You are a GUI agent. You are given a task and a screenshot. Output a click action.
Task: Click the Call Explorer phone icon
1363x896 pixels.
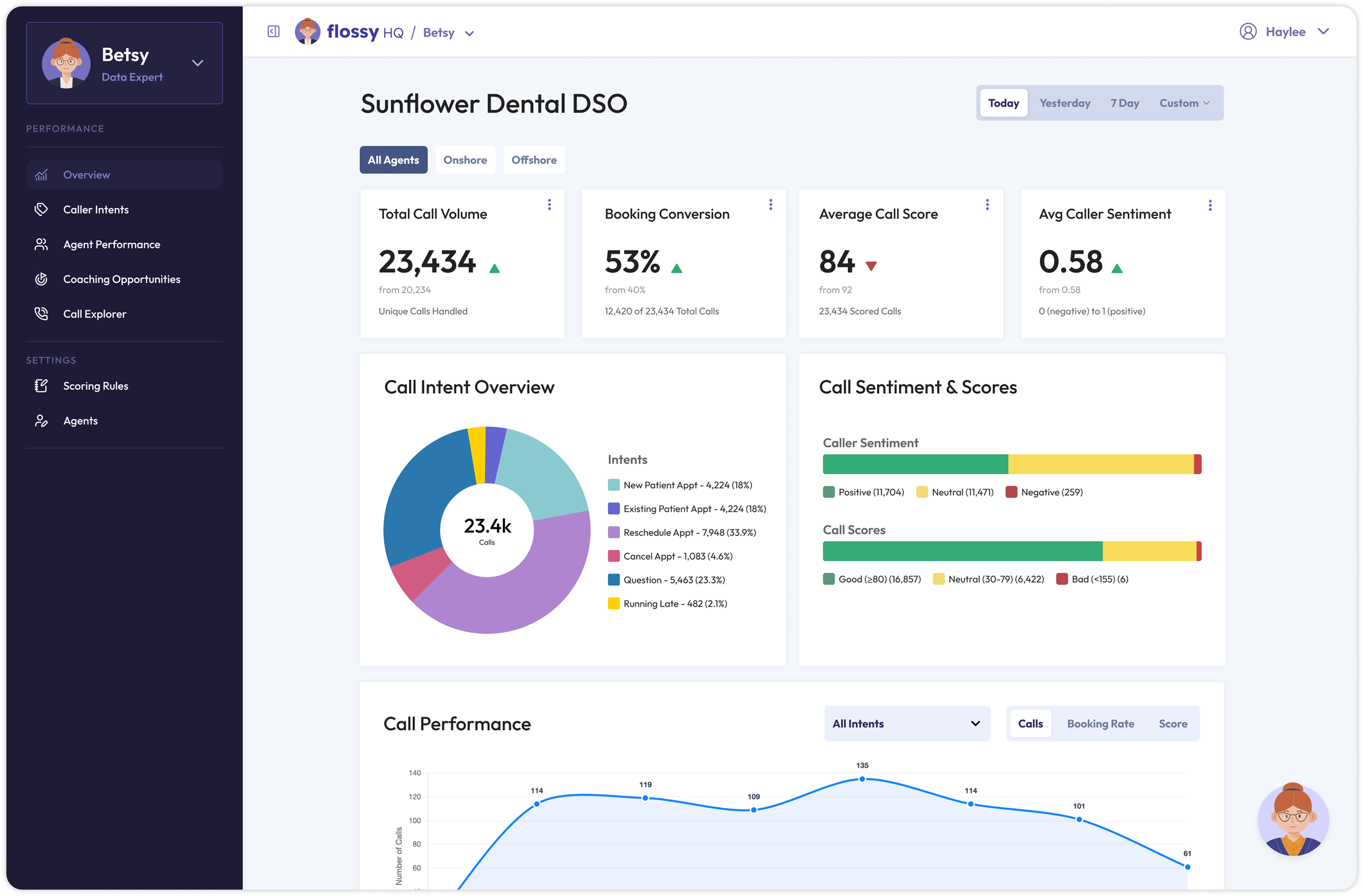coord(41,314)
